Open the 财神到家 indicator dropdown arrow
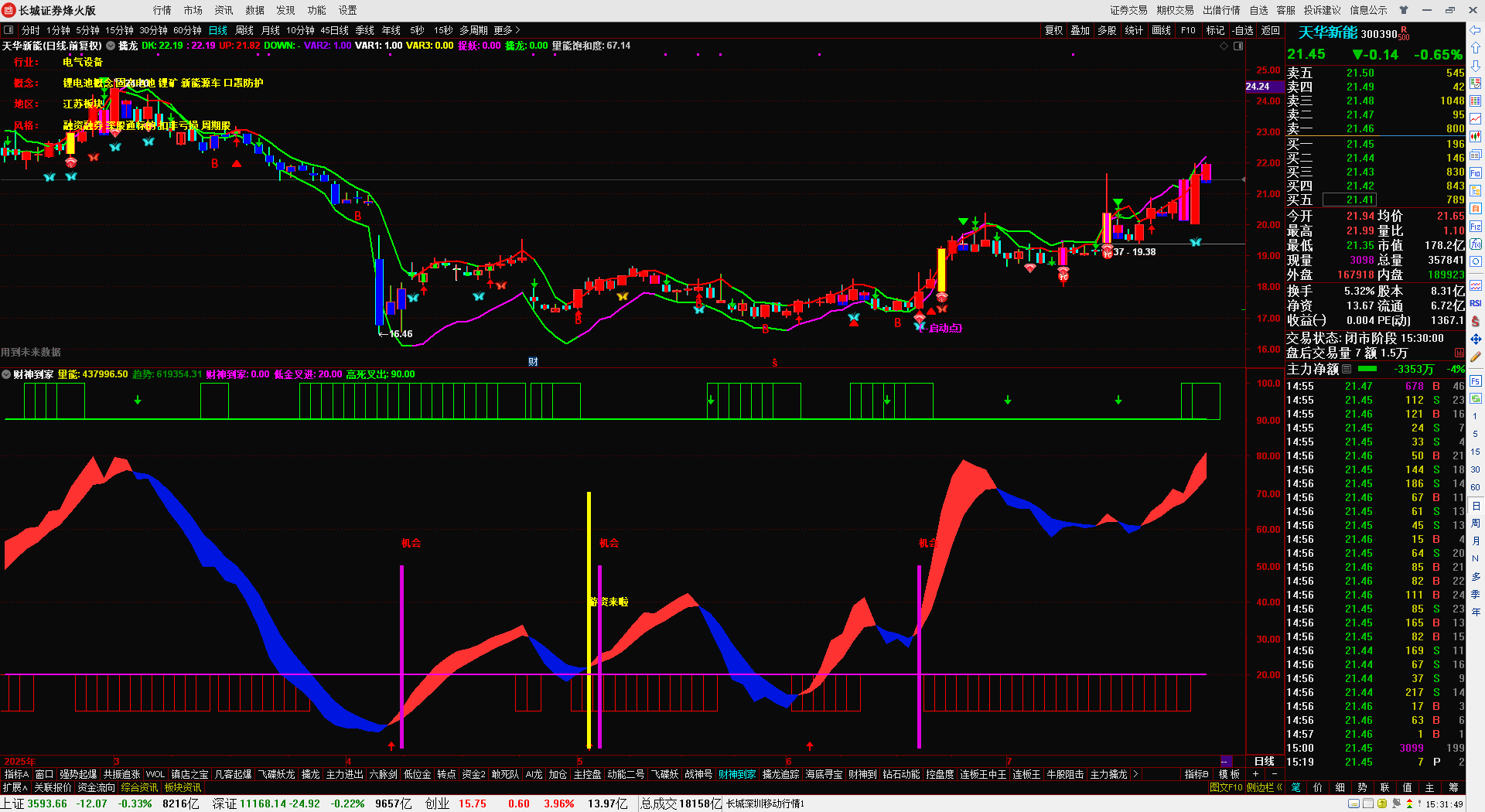This screenshot has height=812, width=1485. tap(6, 374)
